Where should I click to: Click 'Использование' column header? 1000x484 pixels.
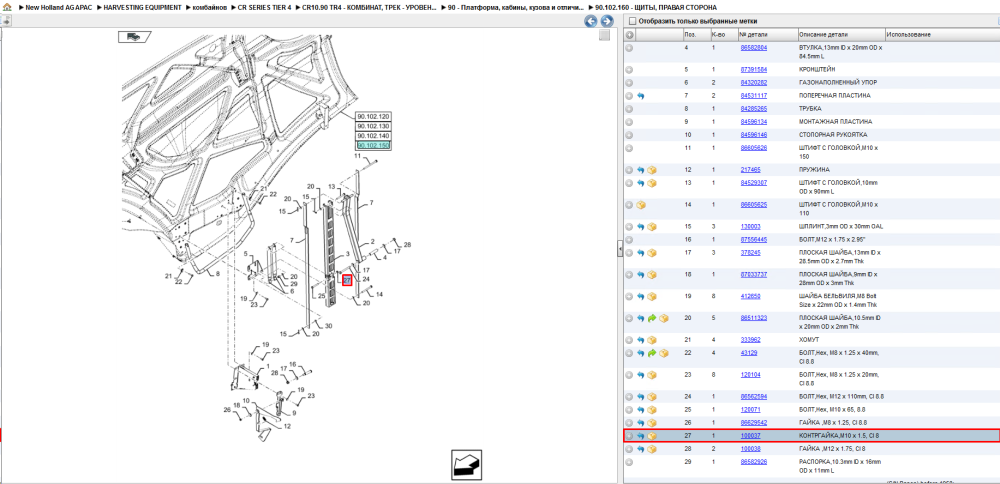click(909, 34)
